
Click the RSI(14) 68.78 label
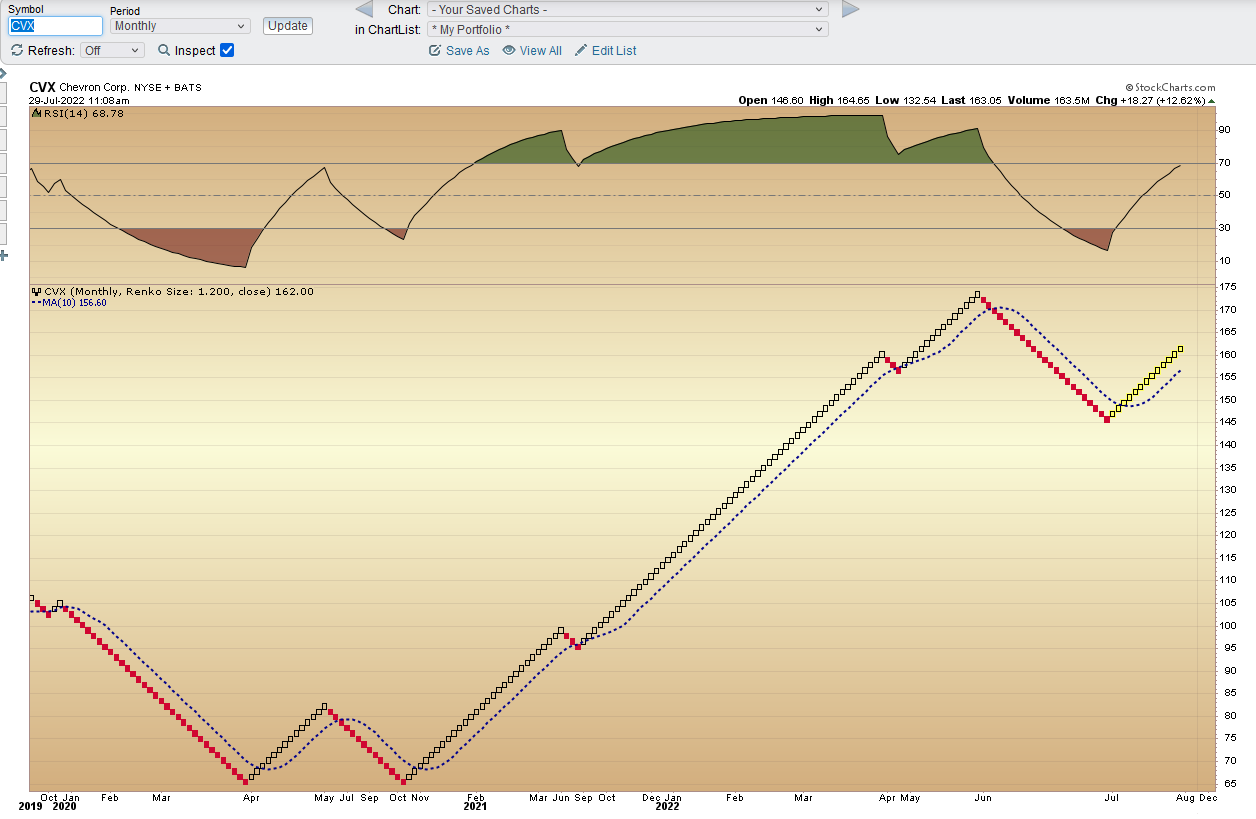point(83,114)
